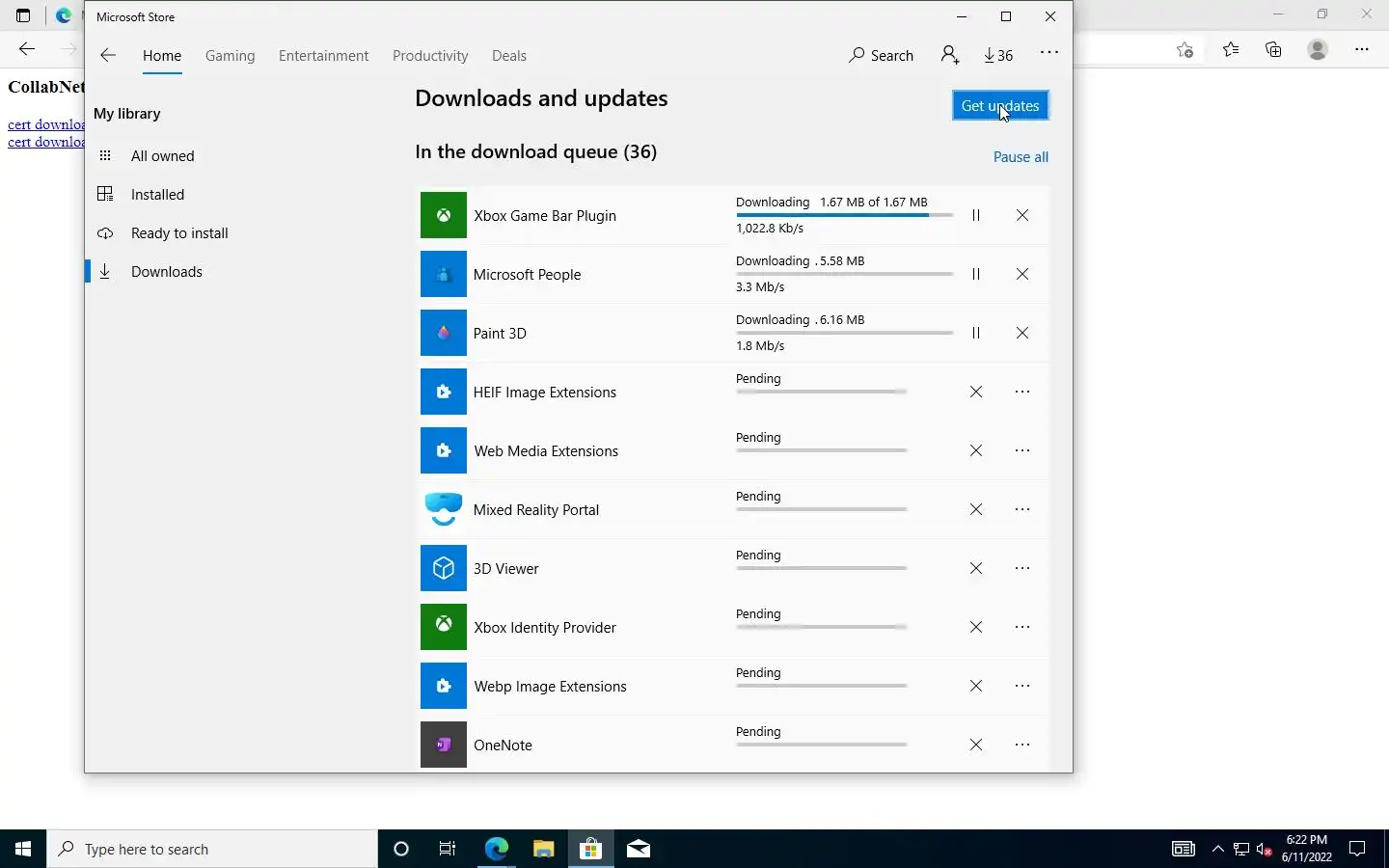Open Collections in the Edge toolbar
This screenshot has width=1389, height=868.
pos(1274,49)
